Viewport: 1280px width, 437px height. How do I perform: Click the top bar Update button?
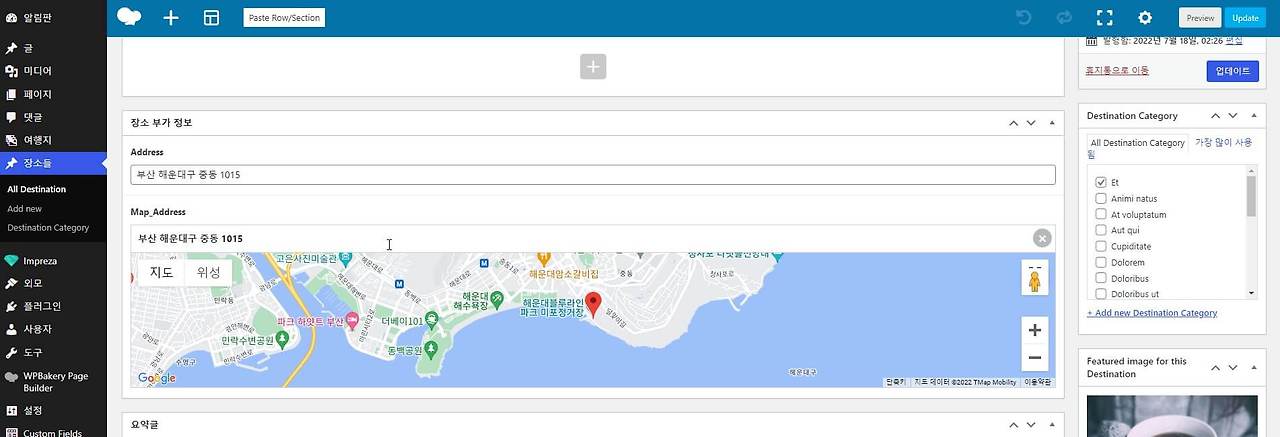point(1246,18)
